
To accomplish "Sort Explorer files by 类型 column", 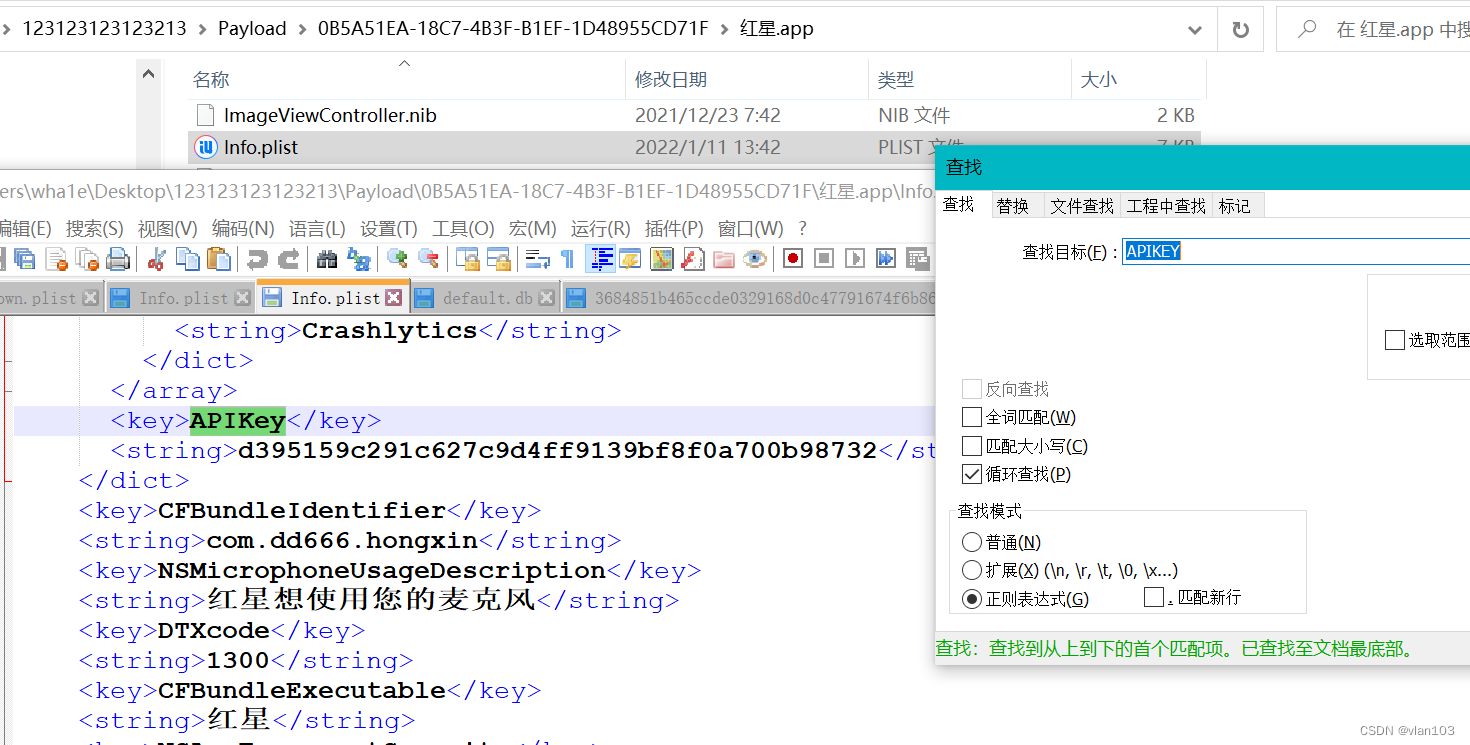I will point(971,79).
